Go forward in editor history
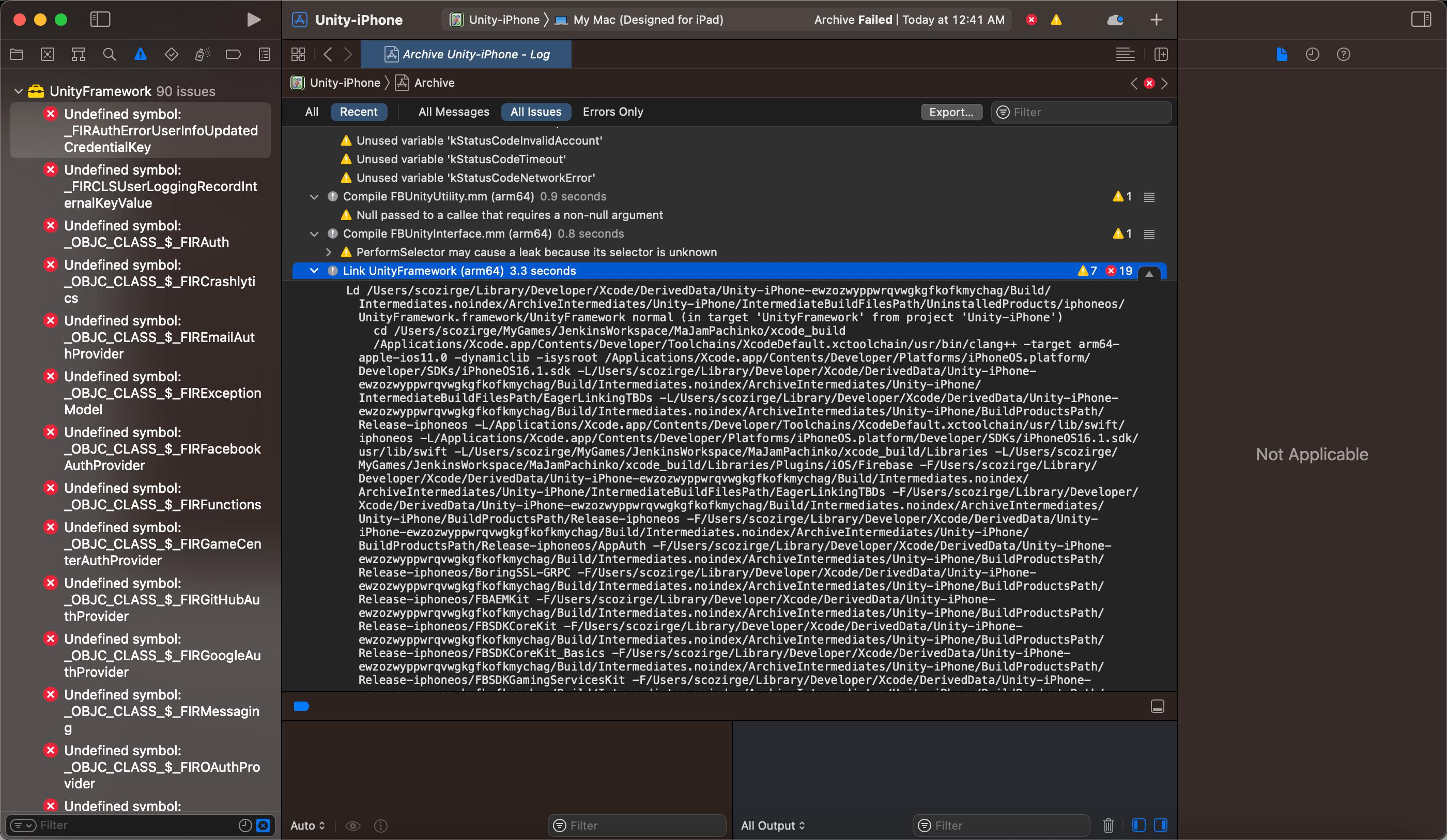1447x840 pixels. [348, 55]
